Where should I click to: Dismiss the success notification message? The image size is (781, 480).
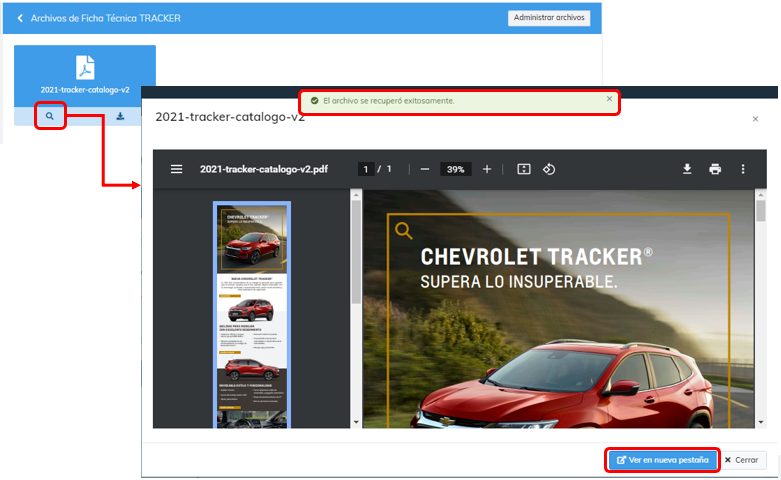tap(609, 98)
